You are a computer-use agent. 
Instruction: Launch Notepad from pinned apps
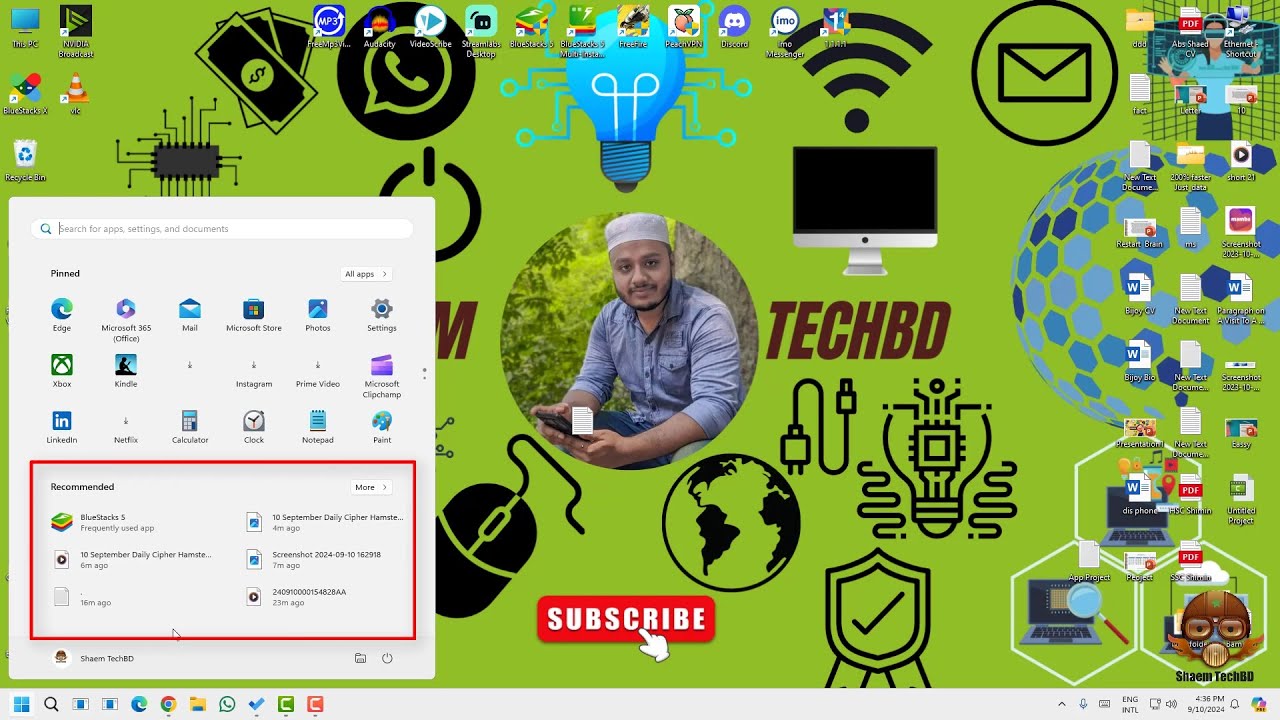pos(318,427)
